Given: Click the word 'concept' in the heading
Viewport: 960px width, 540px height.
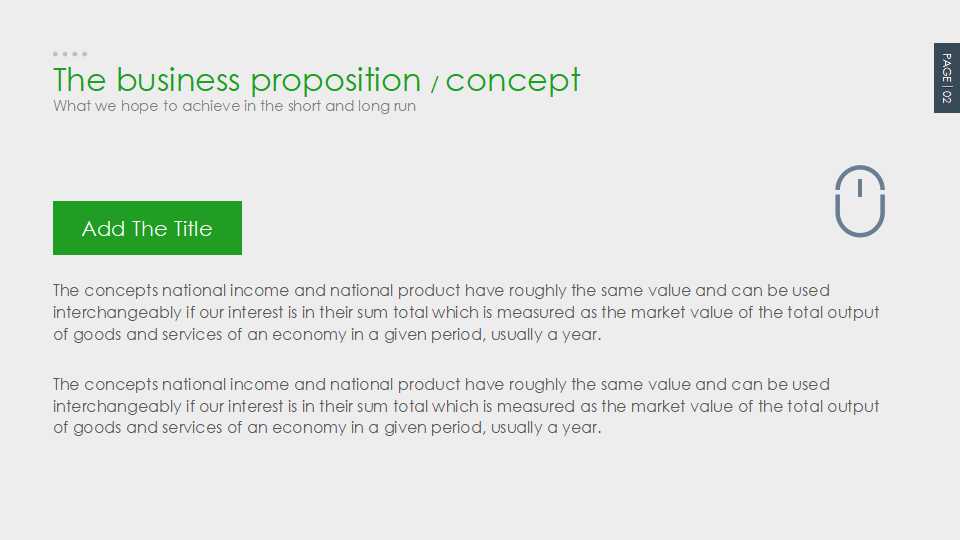Looking at the screenshot, I should click(513, 80).
